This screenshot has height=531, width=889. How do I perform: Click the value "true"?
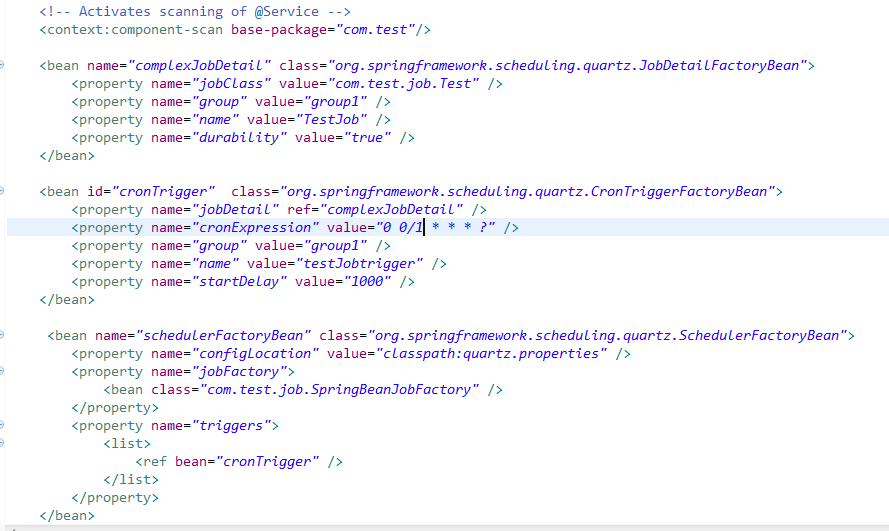(367, 138)
